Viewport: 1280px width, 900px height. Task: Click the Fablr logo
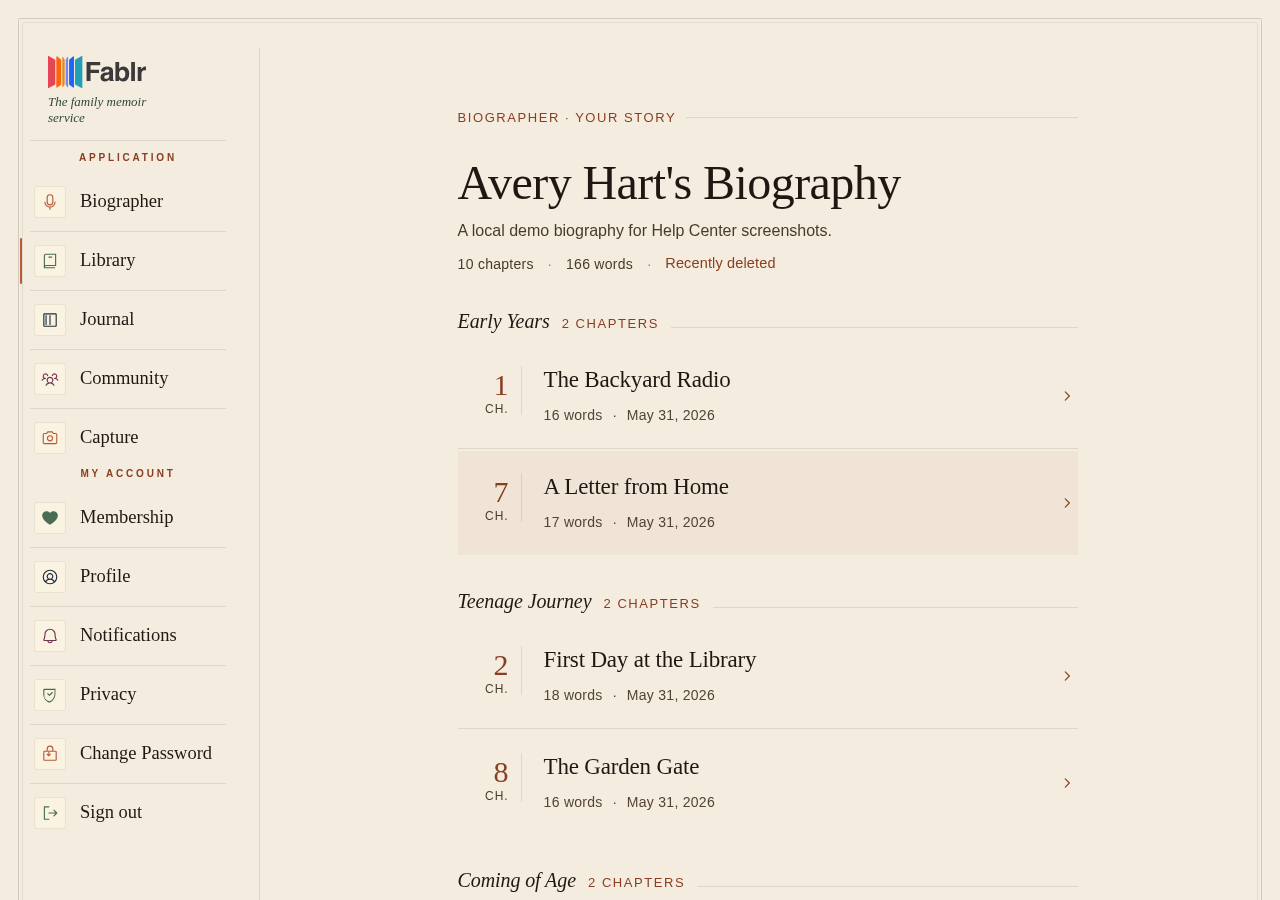pos(97,72)
